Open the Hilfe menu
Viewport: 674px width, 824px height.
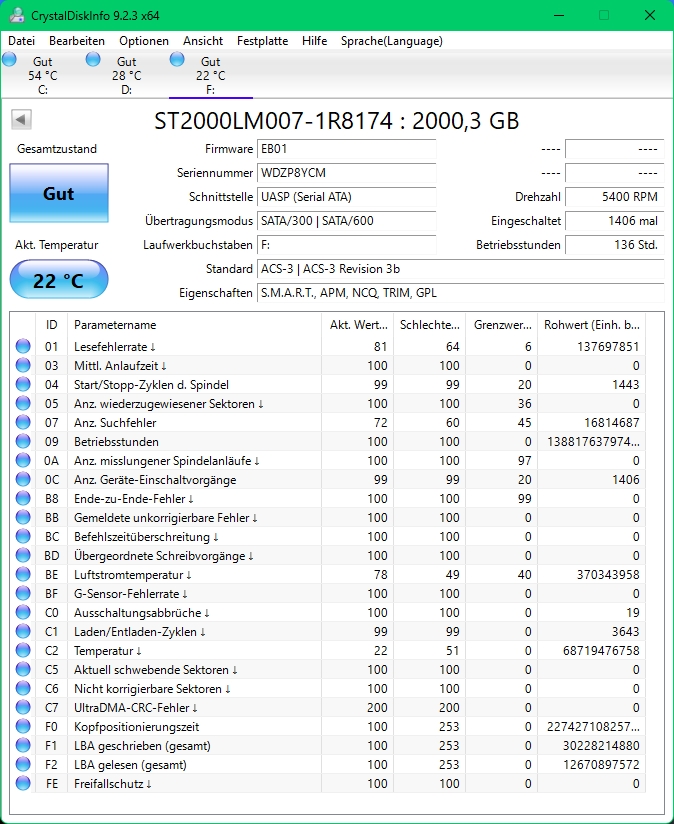coord(314,40)
